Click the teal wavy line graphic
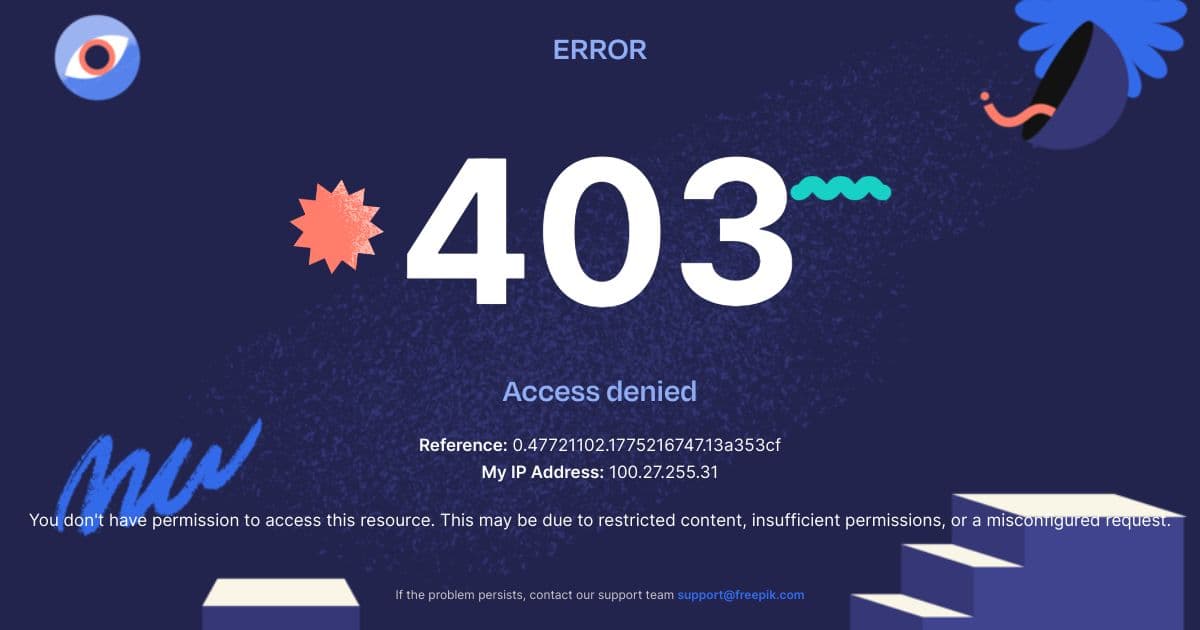Image resolution: width=1200 pixels, height=630 pixels. coord(840,188)
